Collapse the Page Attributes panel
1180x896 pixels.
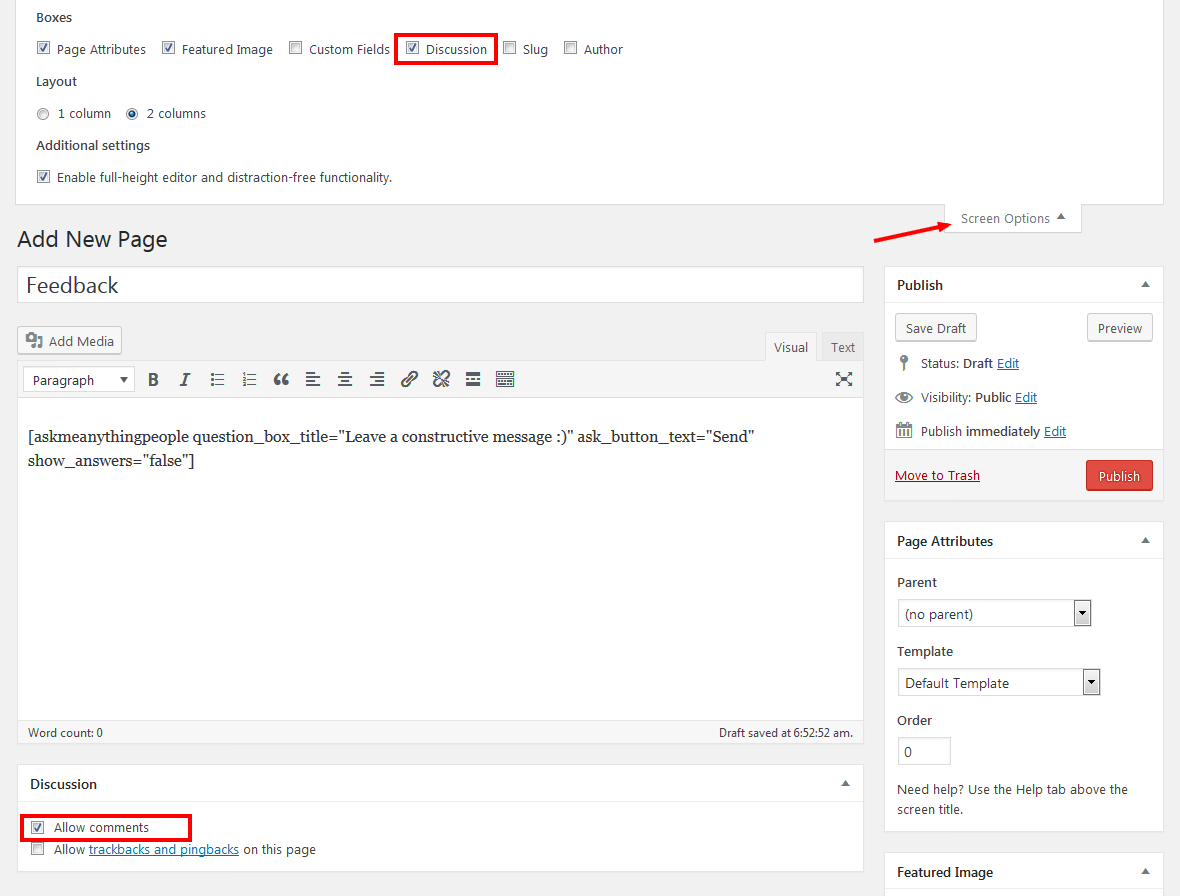[1145, 540]
